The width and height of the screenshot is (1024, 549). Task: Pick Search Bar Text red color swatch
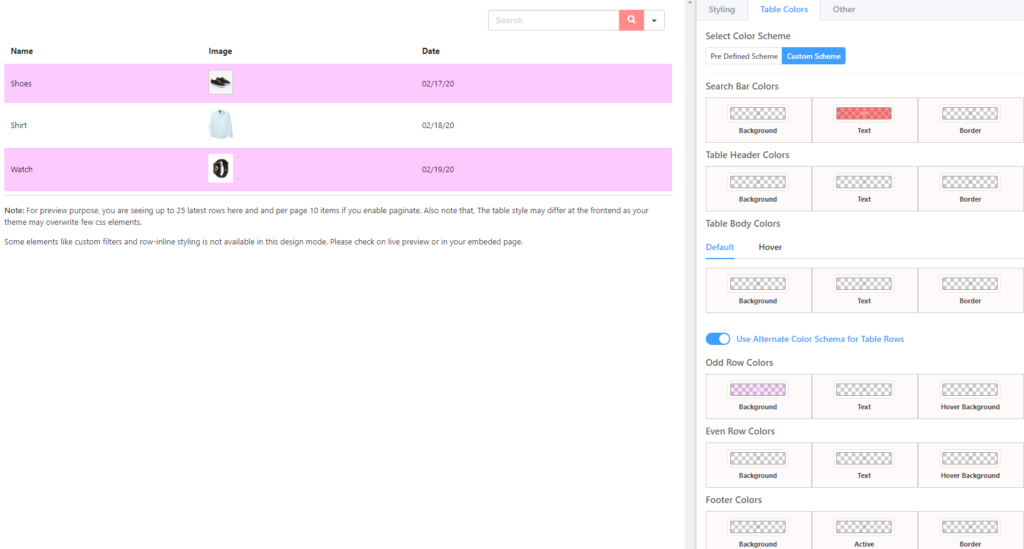point(863,114)
